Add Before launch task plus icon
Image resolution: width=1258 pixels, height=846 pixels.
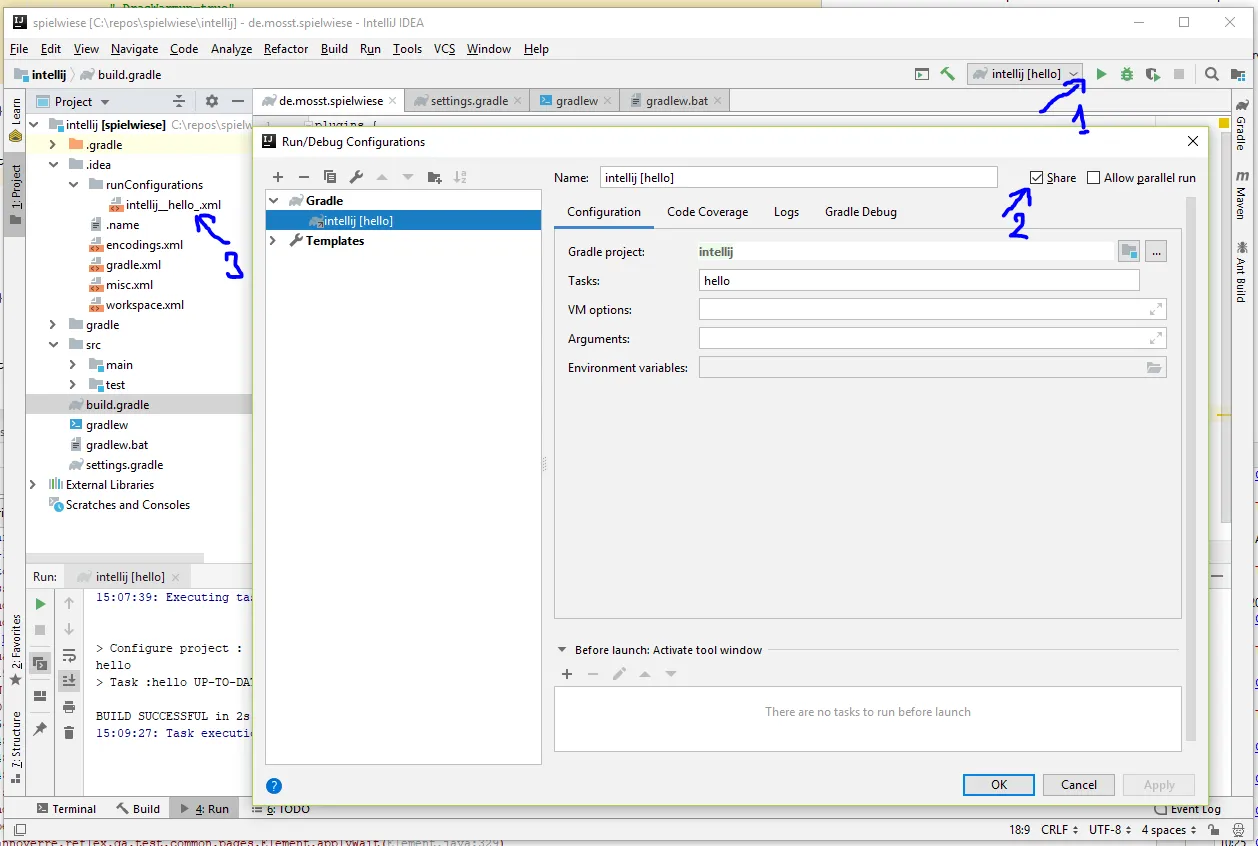coord(567,674)
